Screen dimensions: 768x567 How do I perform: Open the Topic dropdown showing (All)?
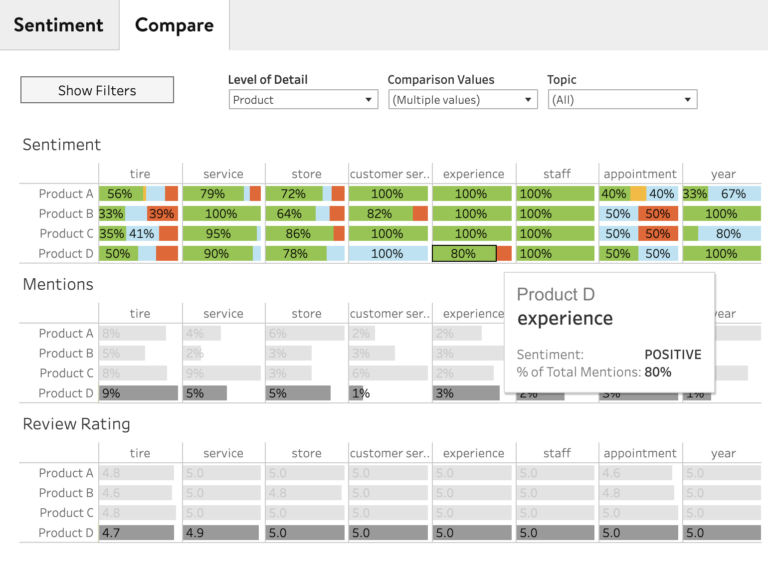pos(622,100)
